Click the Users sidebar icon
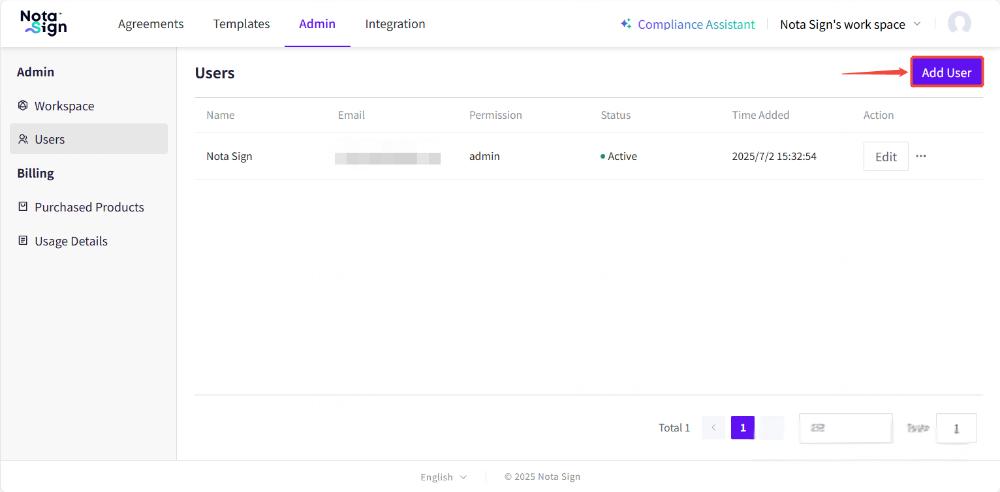Screen dimensions: 1000x492 pos(23,140)
